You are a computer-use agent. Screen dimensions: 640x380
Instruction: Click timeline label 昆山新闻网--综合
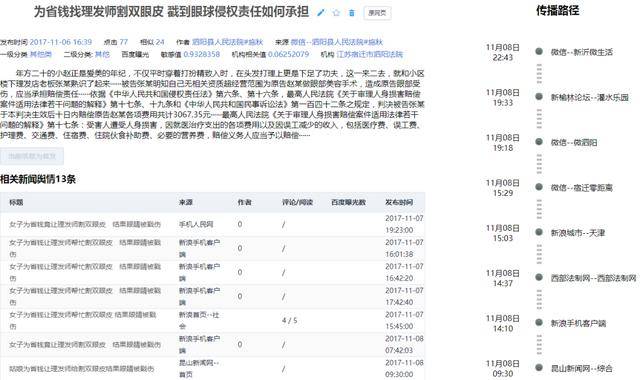582,369
